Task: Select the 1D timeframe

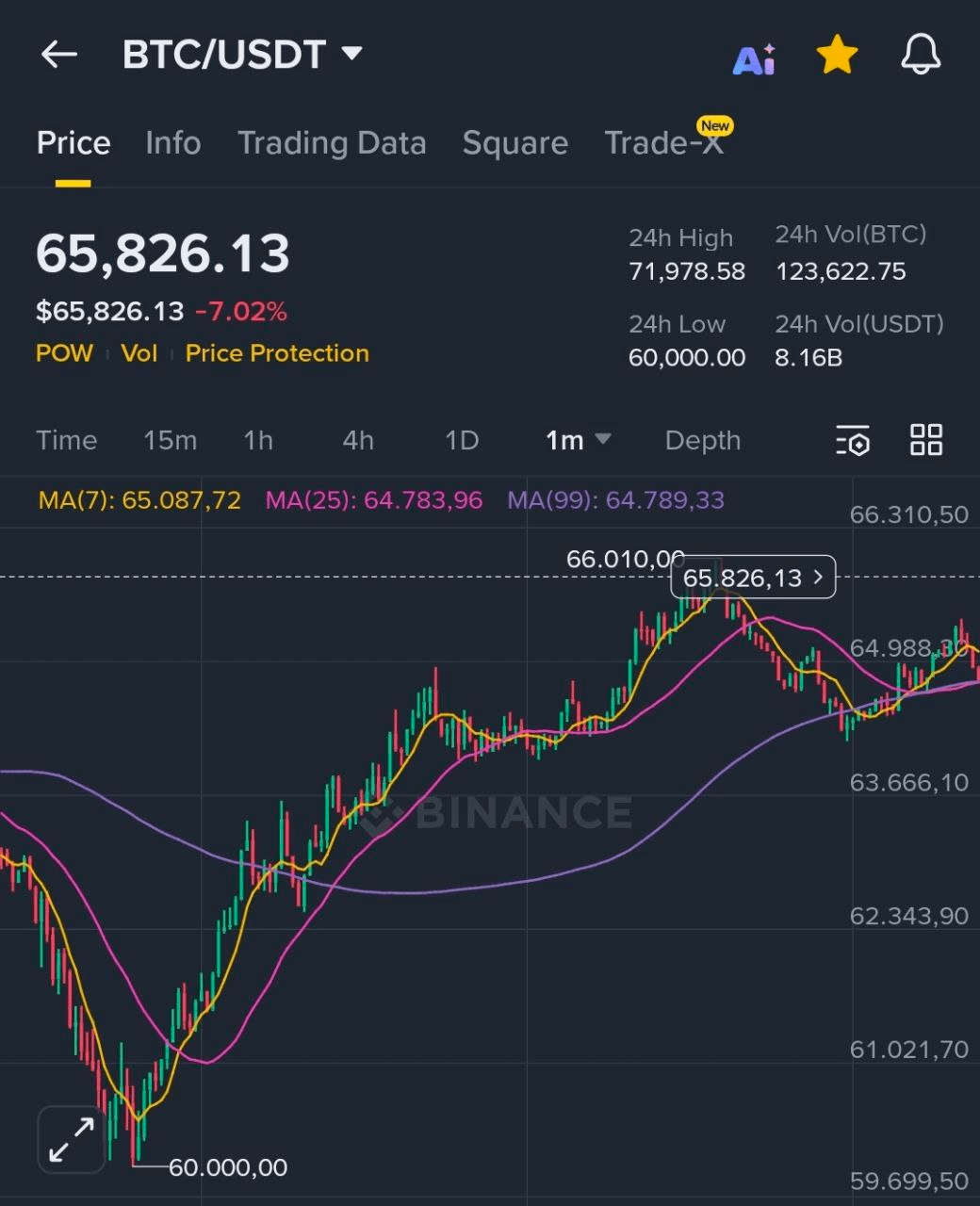Action: pos(462,440)
